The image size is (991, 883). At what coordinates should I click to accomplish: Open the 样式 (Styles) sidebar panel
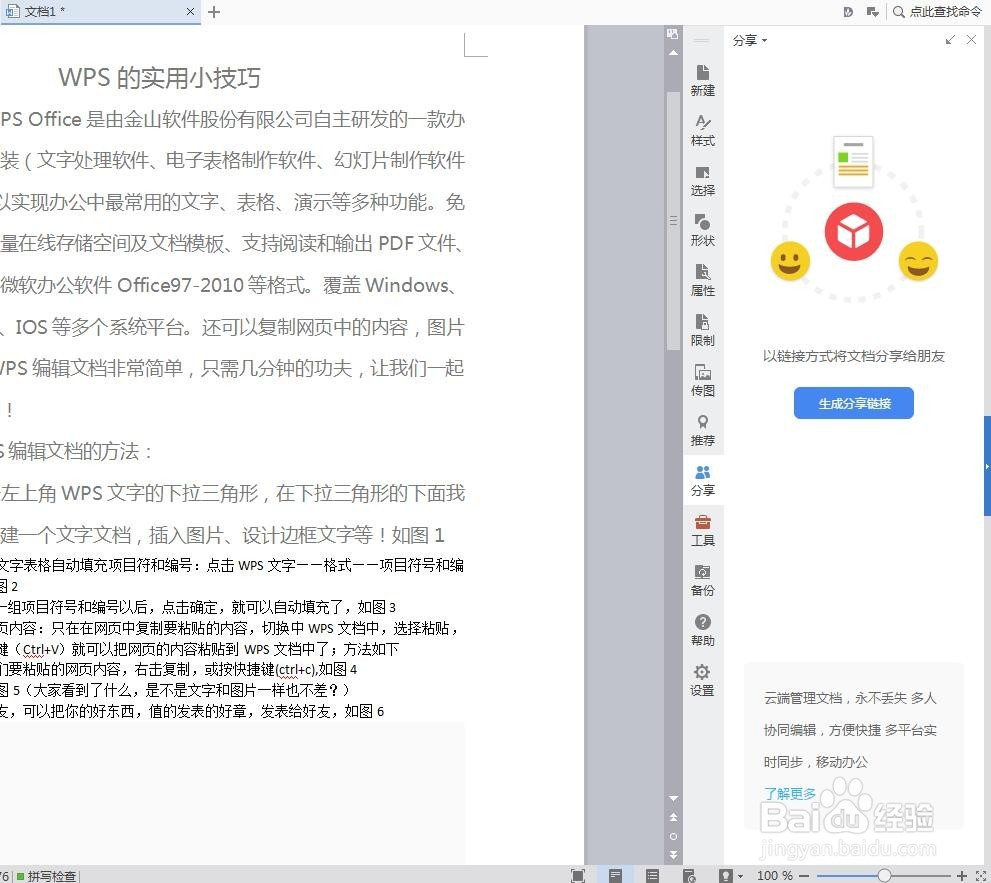pos(702,130)
